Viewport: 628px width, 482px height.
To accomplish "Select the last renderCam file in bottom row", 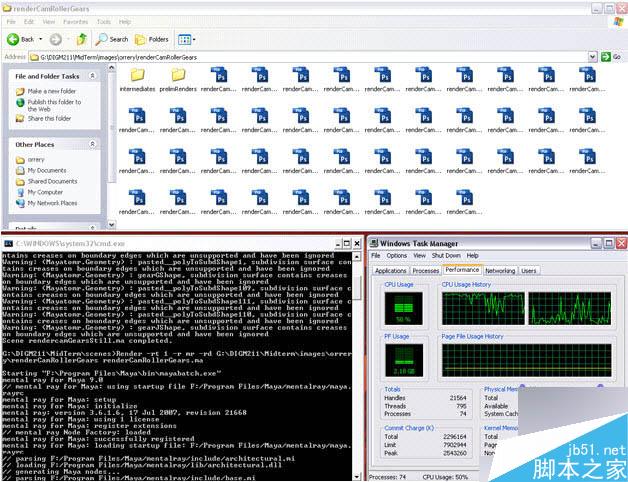I will tap(465, 197).
